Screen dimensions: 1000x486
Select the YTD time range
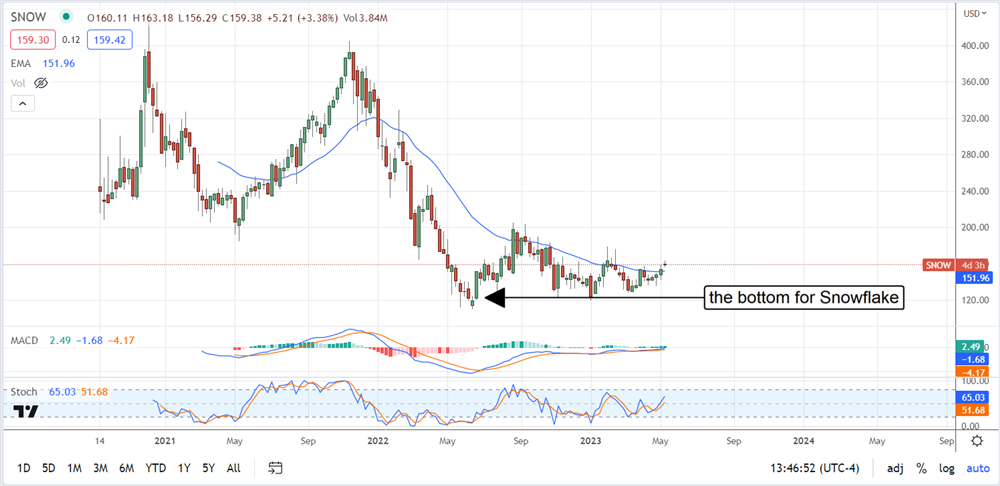155,468
